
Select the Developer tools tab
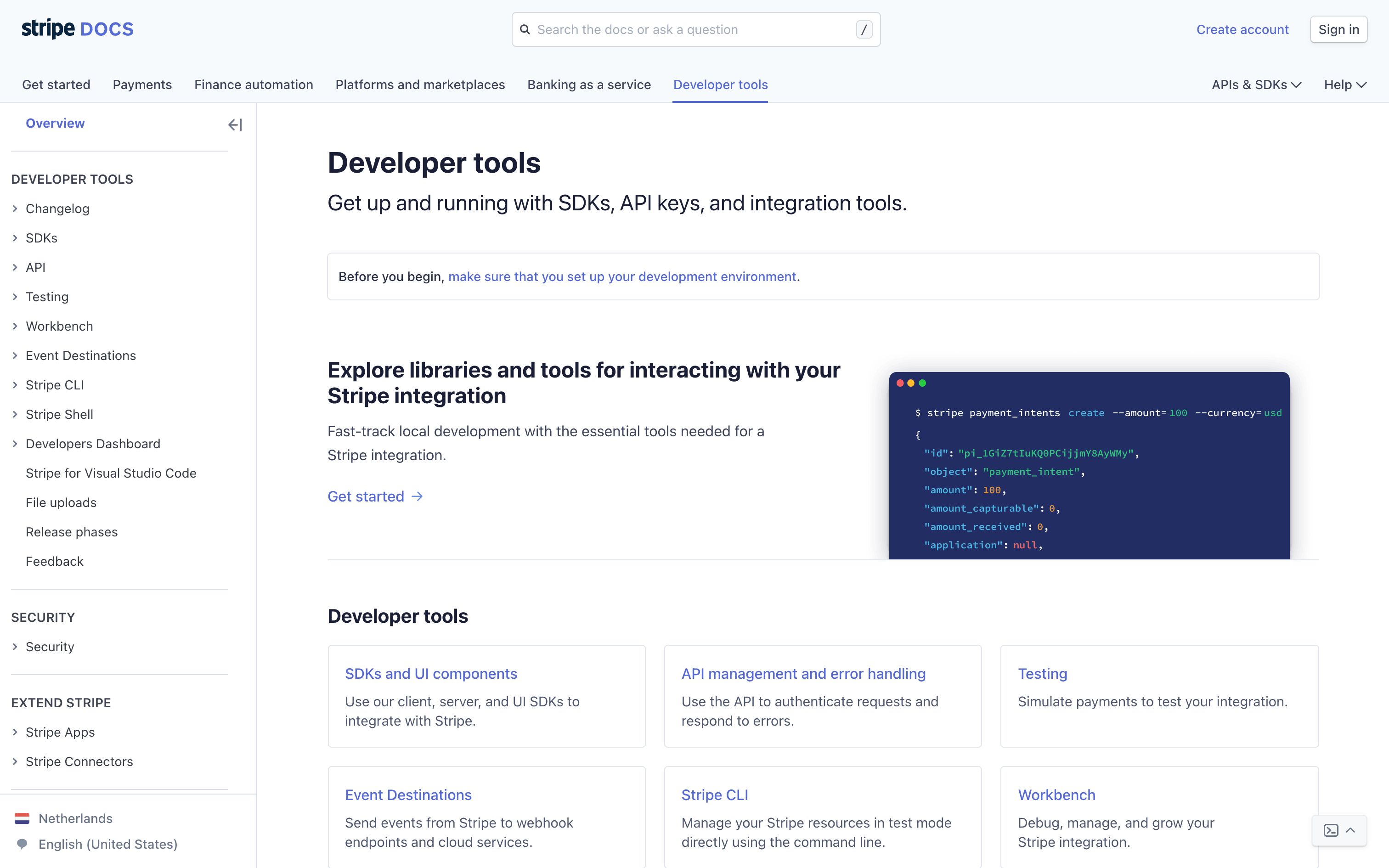pyautogui.click(x=720, y=85)
